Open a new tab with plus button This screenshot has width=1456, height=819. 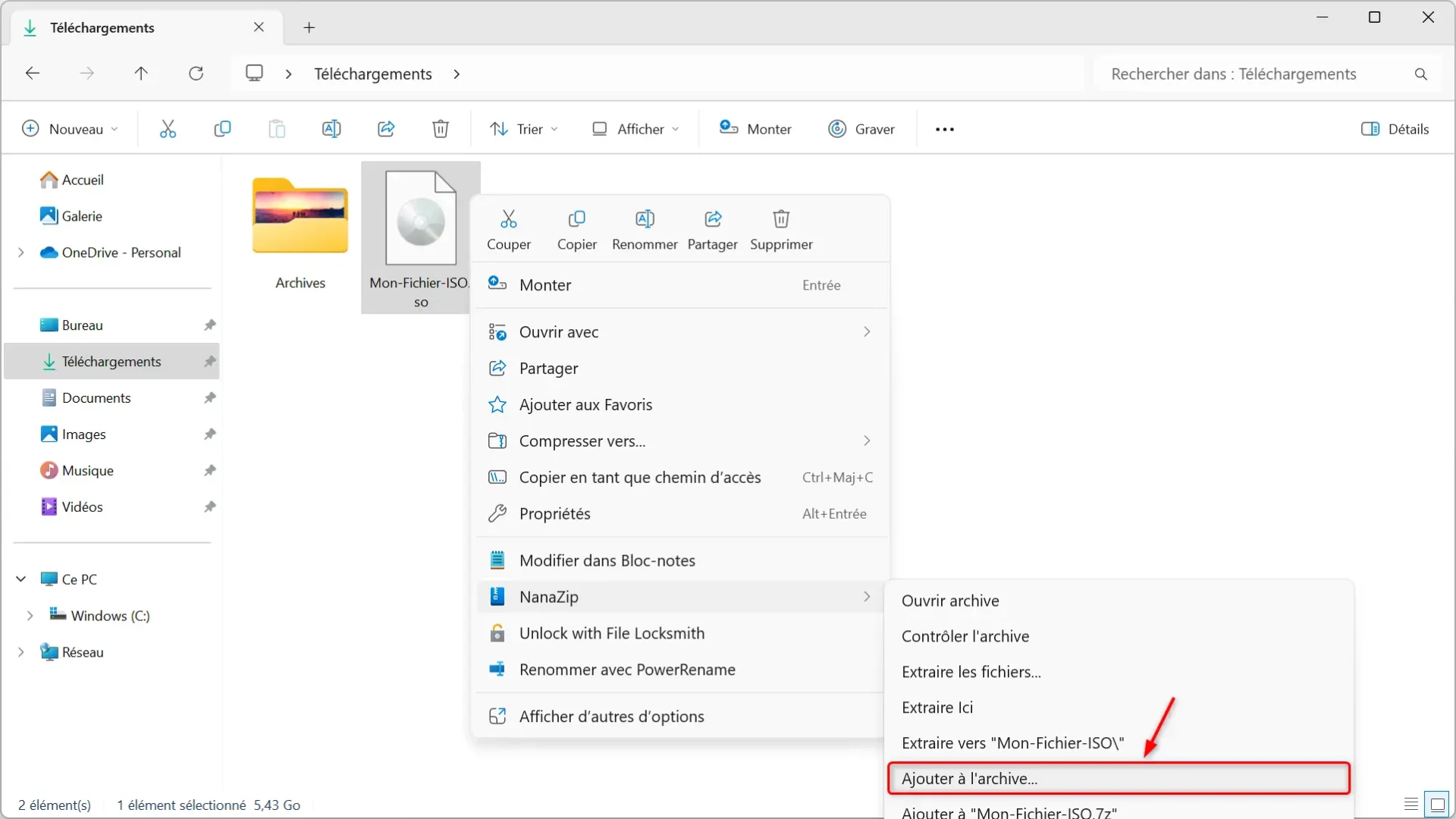coord(309,28)
